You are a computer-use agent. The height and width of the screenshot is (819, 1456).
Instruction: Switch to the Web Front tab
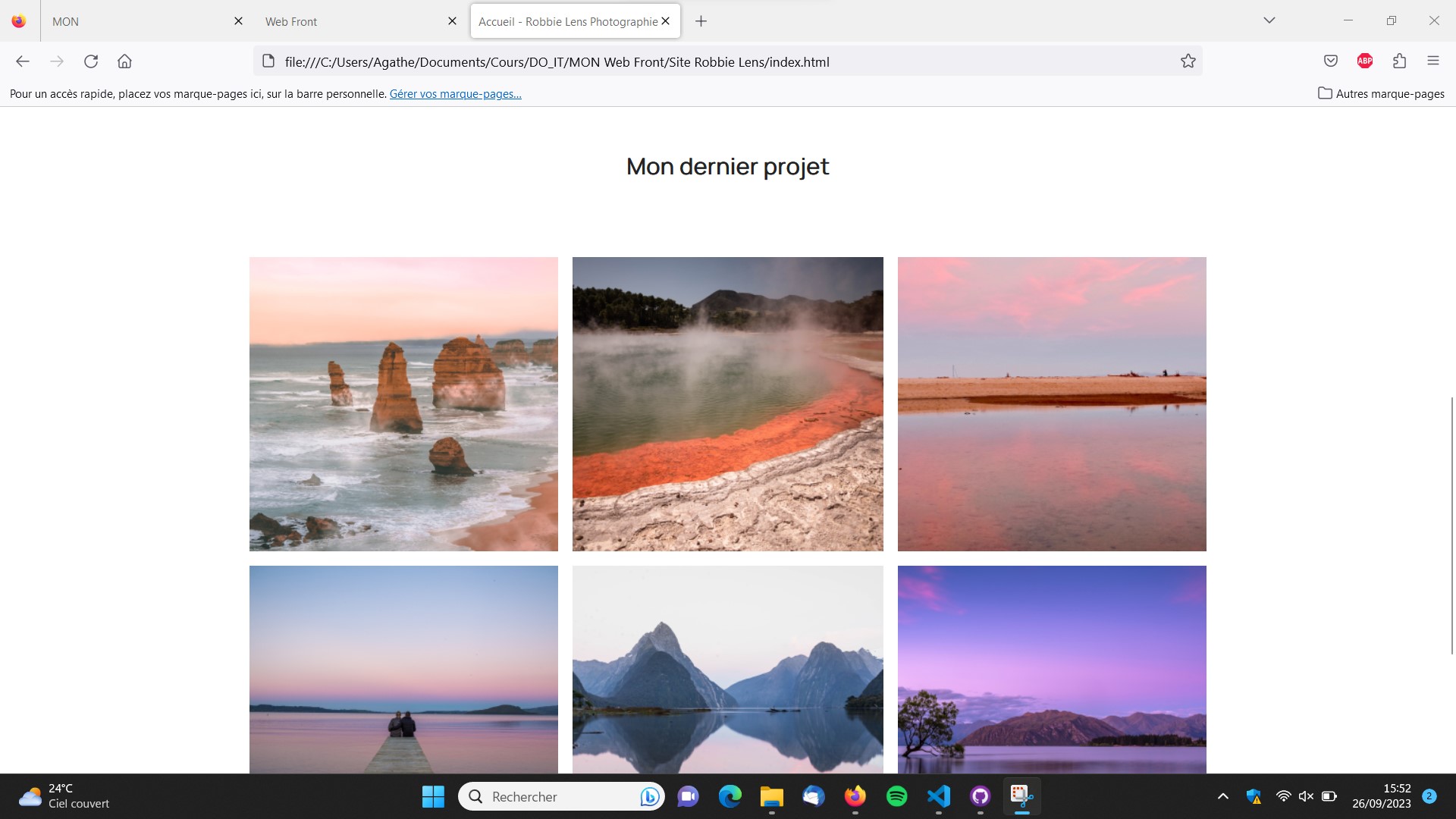point(349,21)
